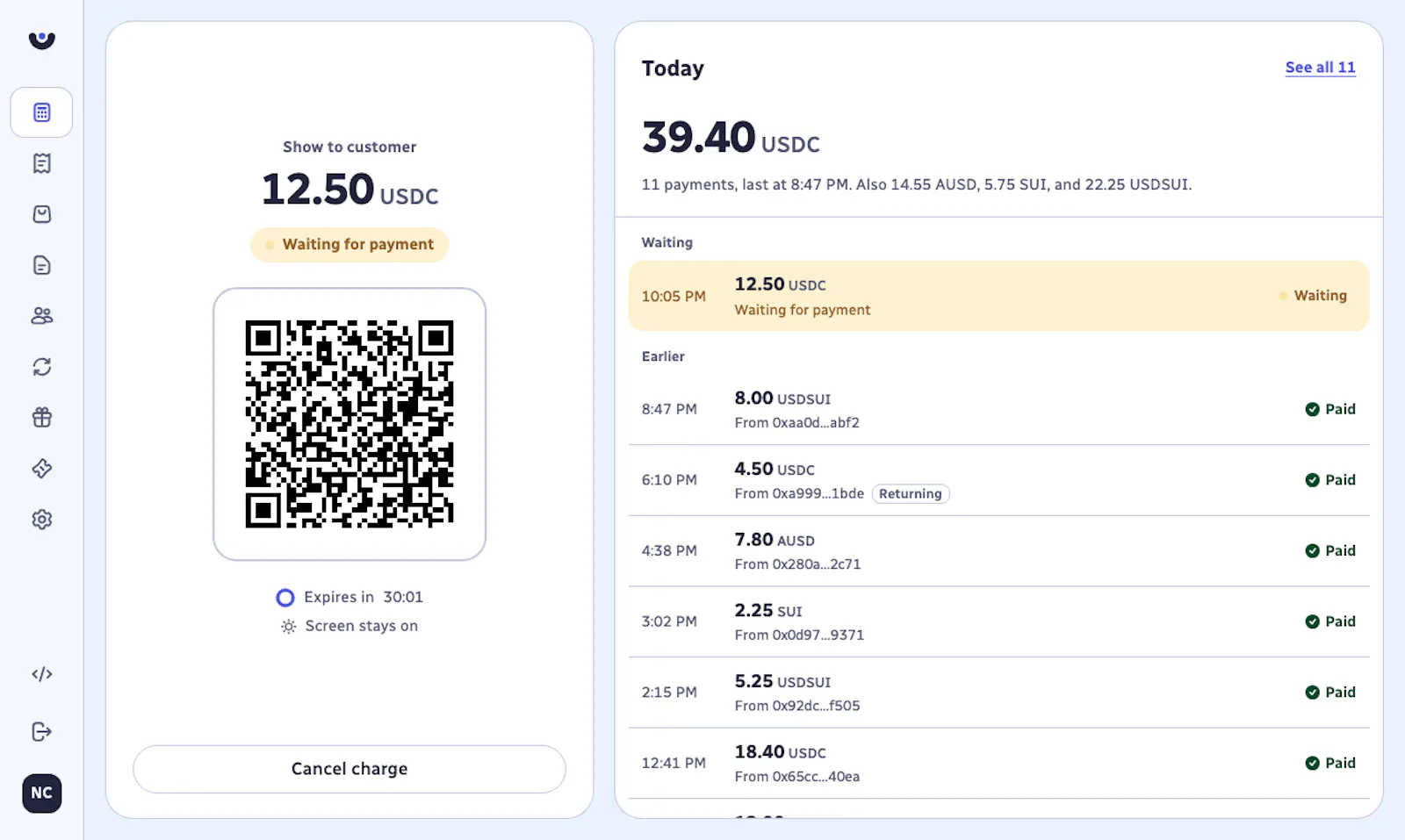Screen dimensions: 1405x840
Task: Select the calculator charge icon in sidebar
Action: pyautogui.click(x=41, y=112)
